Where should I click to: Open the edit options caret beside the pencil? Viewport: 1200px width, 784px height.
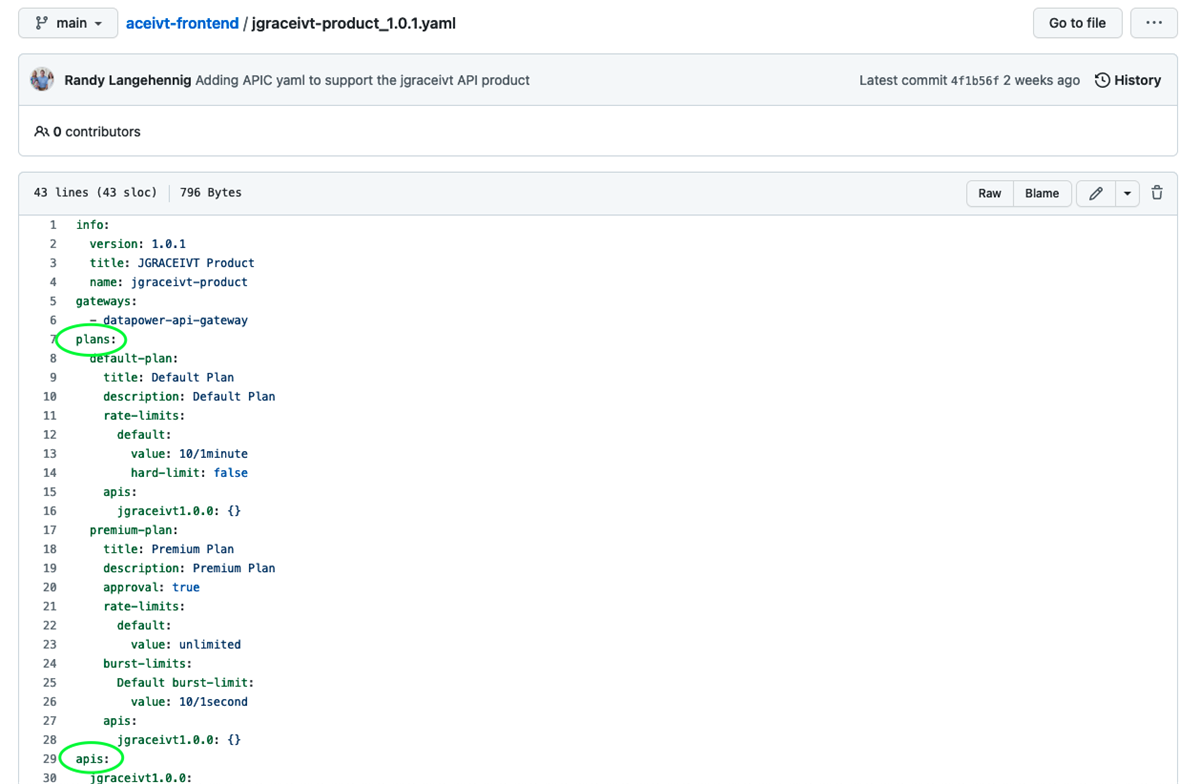click(1127, 193)
